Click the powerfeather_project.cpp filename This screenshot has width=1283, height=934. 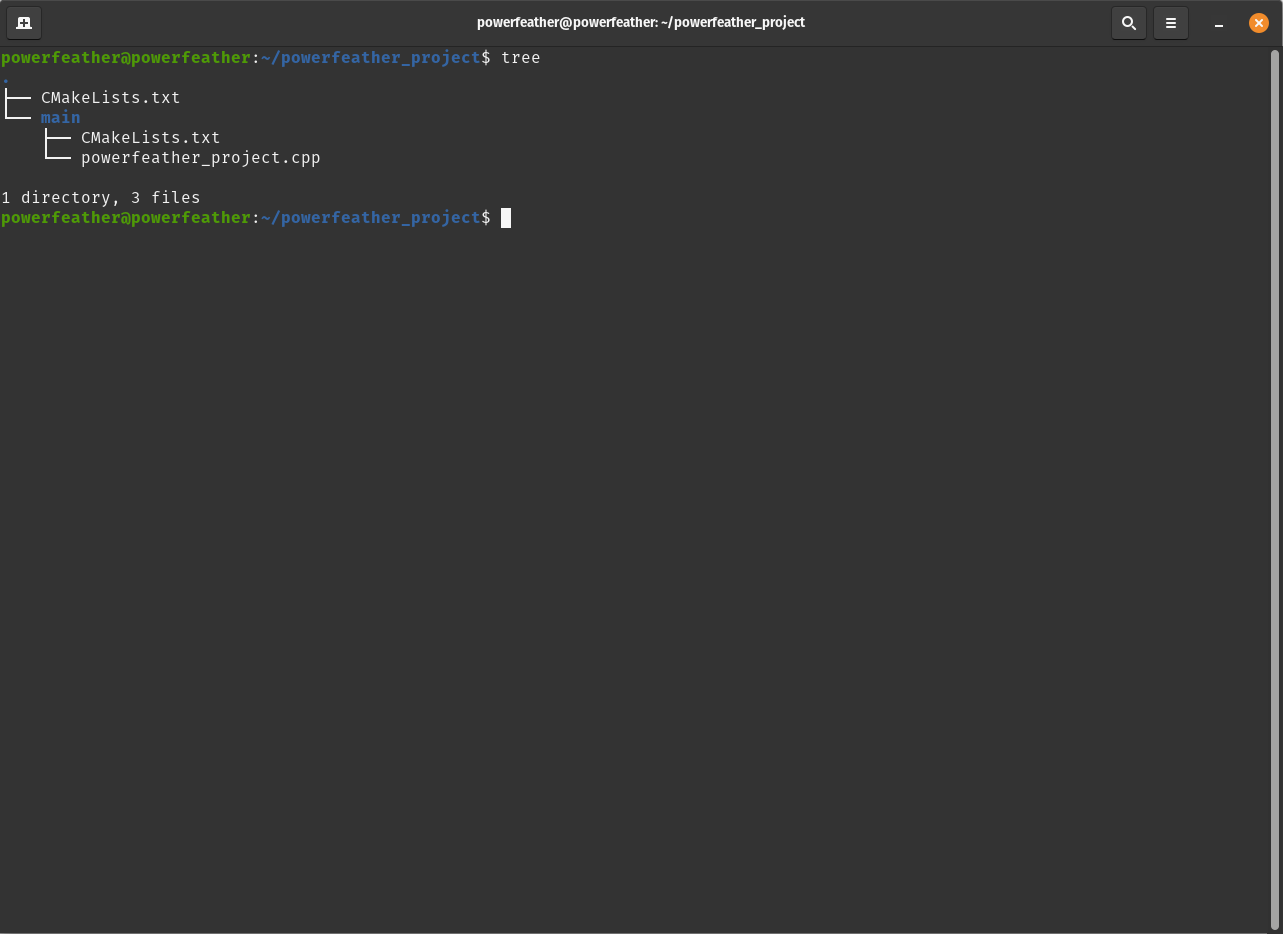tap(200, 157)
